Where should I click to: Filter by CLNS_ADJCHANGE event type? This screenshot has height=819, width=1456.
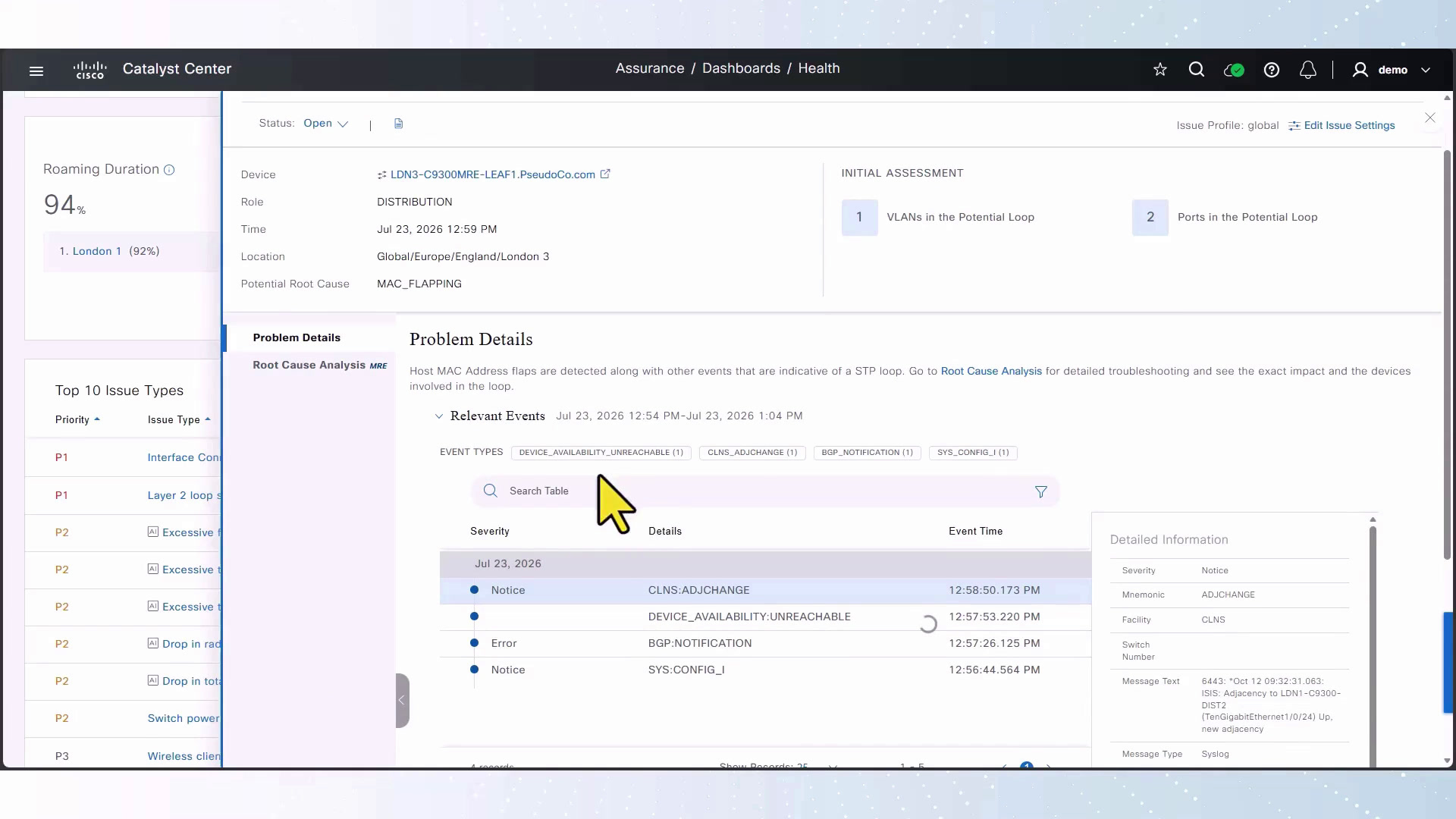[x=752, y=453]
